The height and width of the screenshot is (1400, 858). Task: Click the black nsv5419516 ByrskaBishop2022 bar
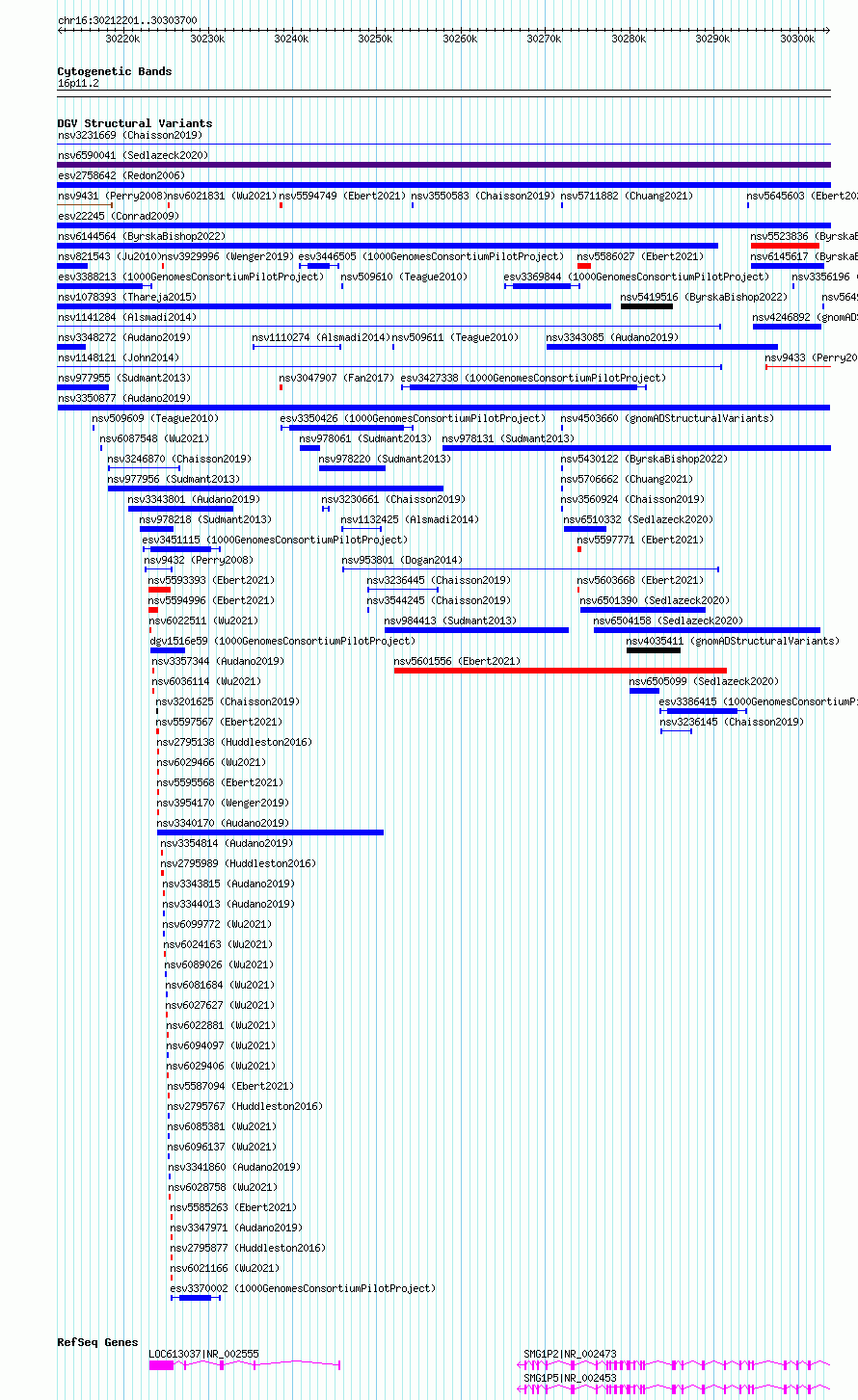647,306
